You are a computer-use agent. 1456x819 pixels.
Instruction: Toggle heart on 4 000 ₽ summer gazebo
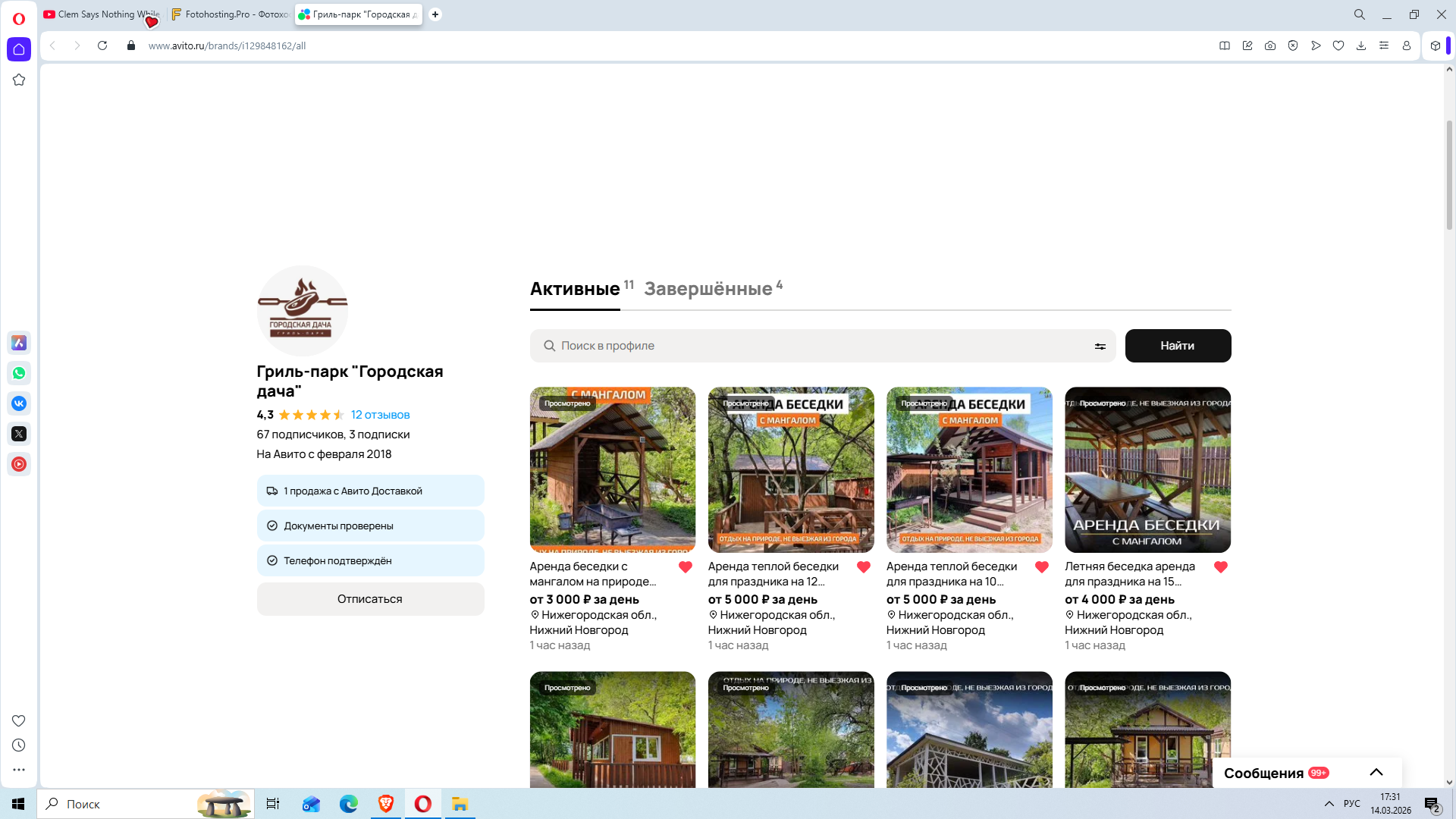coord(1220,567)
